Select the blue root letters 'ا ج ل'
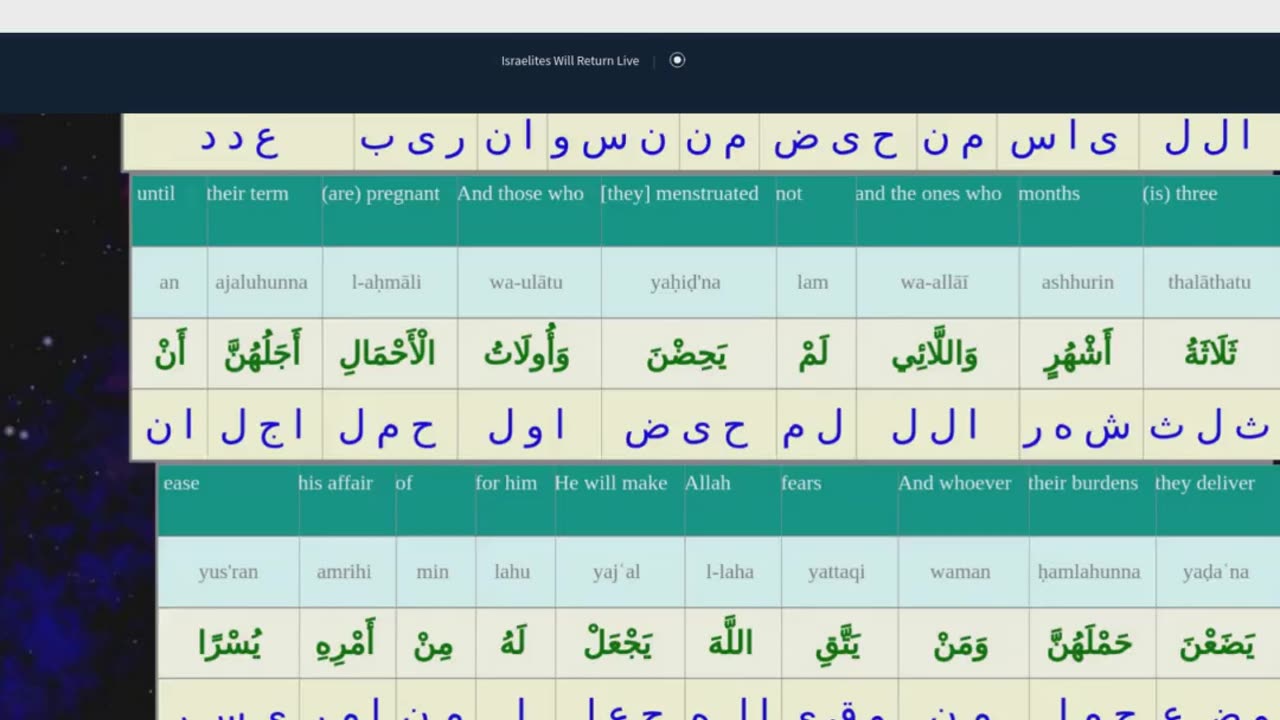Screen dimensions: 1280x720 (x=264, y=427)
